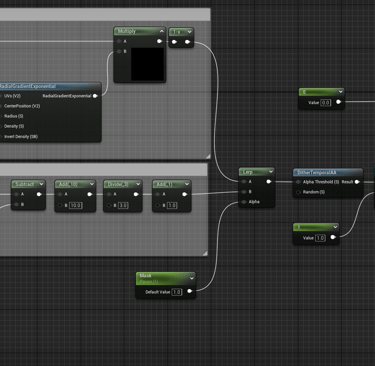Expand the chevron on constant node 1
This screenshot has width=375, height=366.
335,227
